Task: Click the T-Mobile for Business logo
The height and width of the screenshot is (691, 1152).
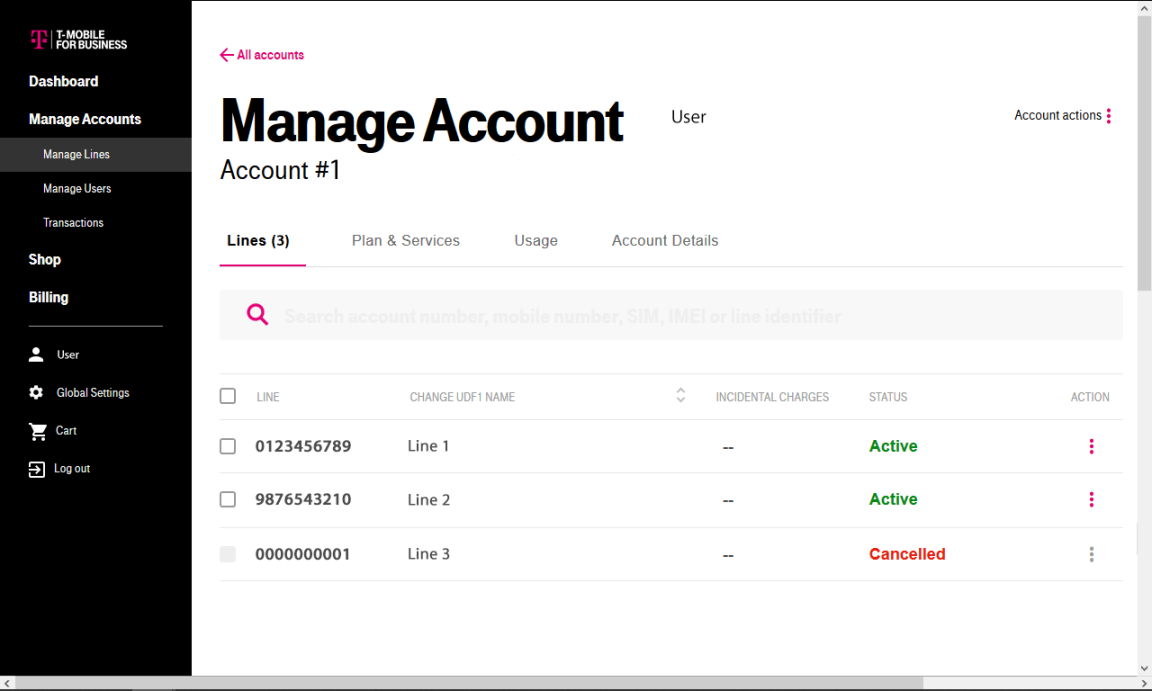Action: pos(78,40)
